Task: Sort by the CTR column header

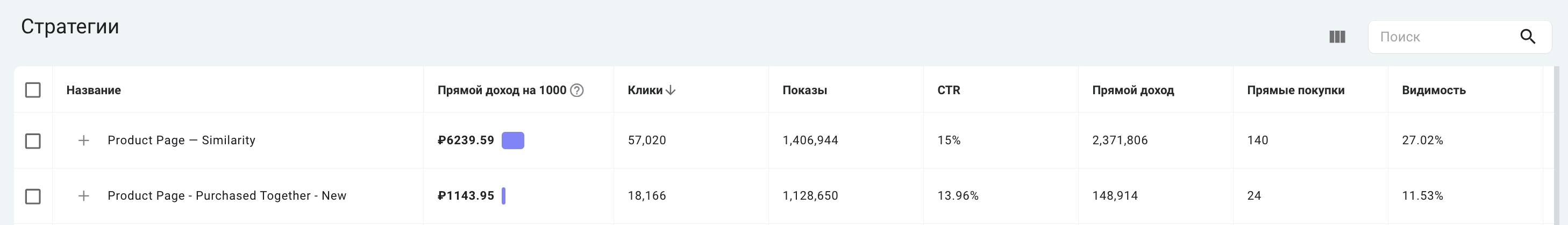Action: pyautogui.click(x=949, y=90)
